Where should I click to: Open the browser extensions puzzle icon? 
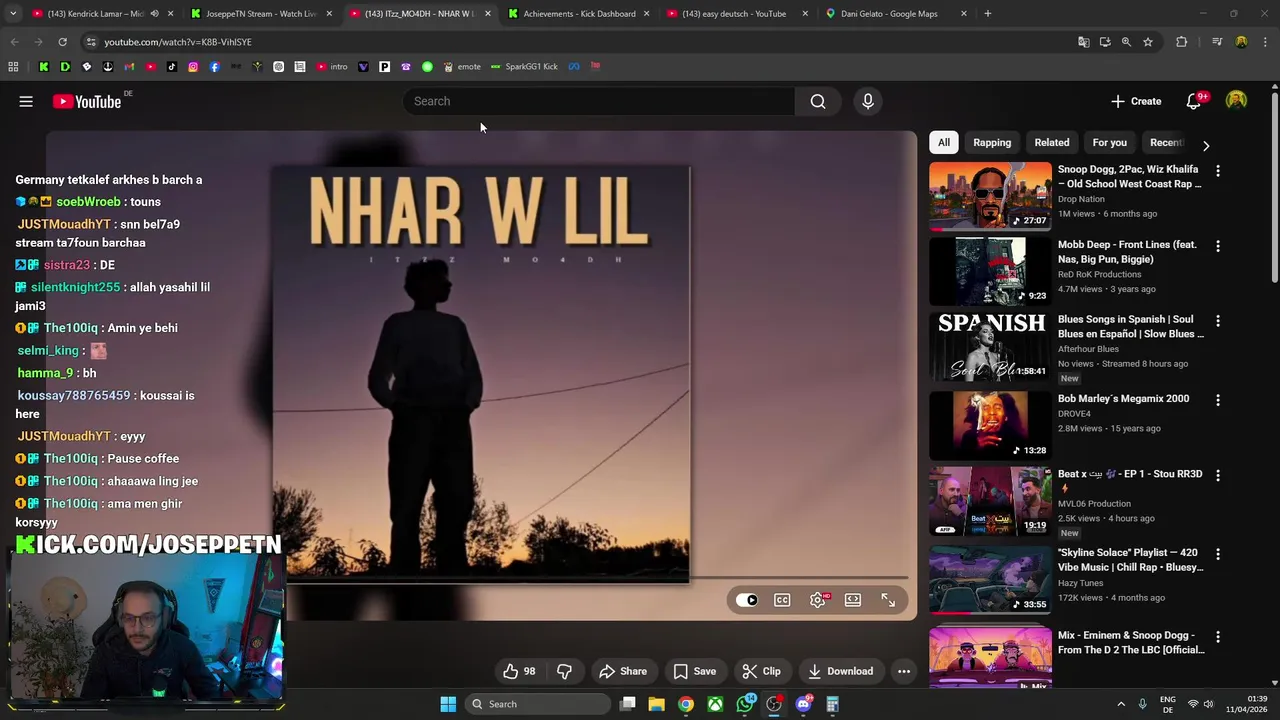point(1182,42)
